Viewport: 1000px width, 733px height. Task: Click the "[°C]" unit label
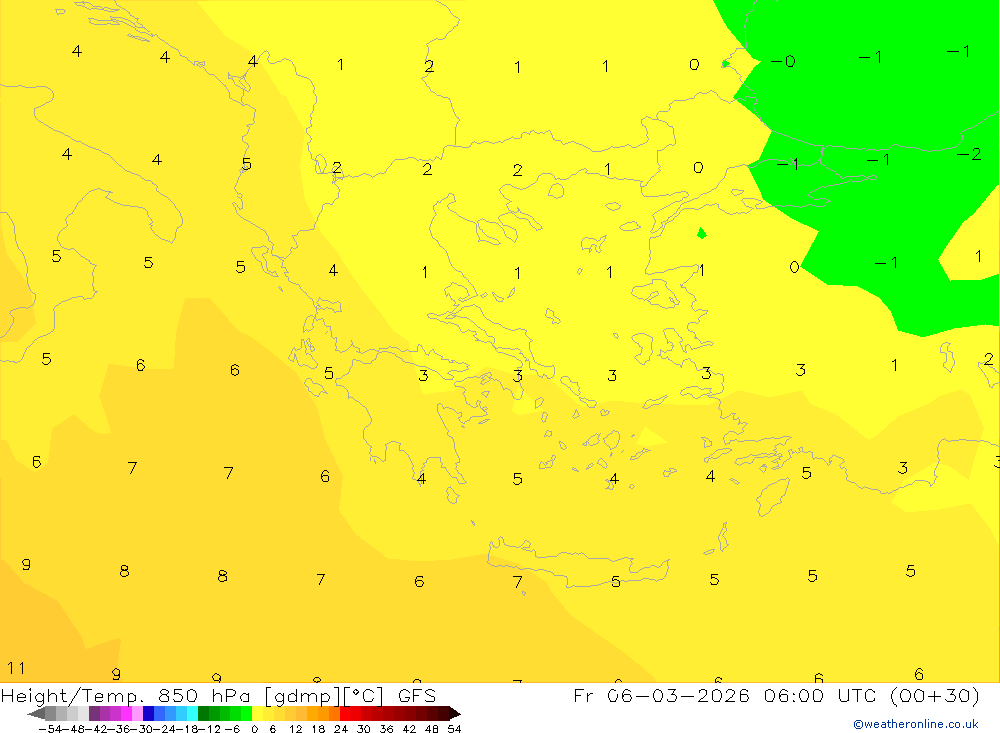tap(364, 695)
